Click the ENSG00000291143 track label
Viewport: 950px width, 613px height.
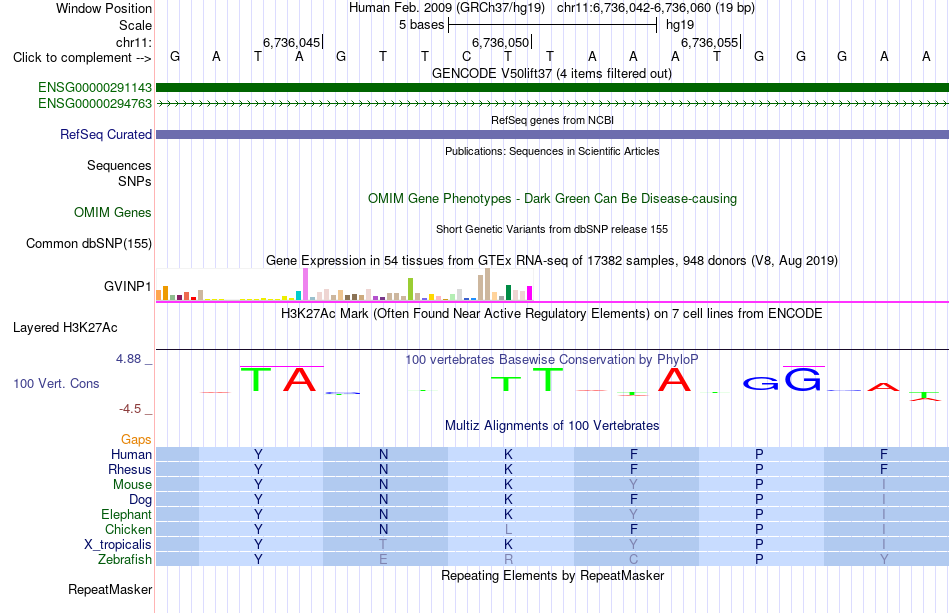click(95, 88)
